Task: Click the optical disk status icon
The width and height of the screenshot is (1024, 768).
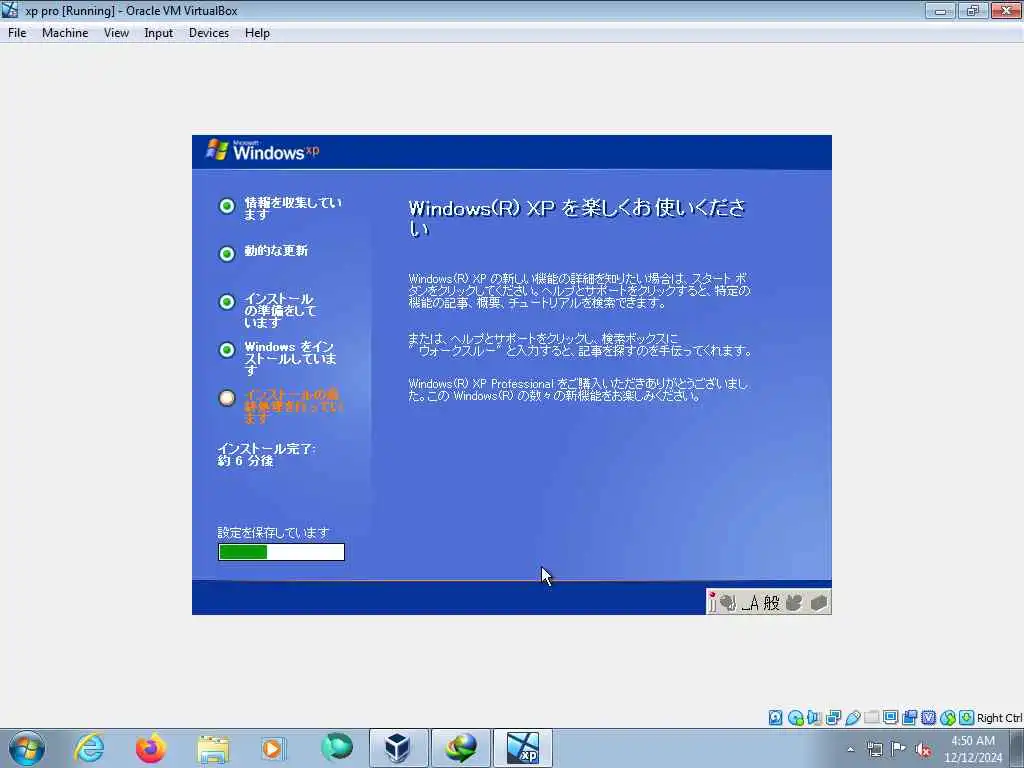Action: coord(795,718)
